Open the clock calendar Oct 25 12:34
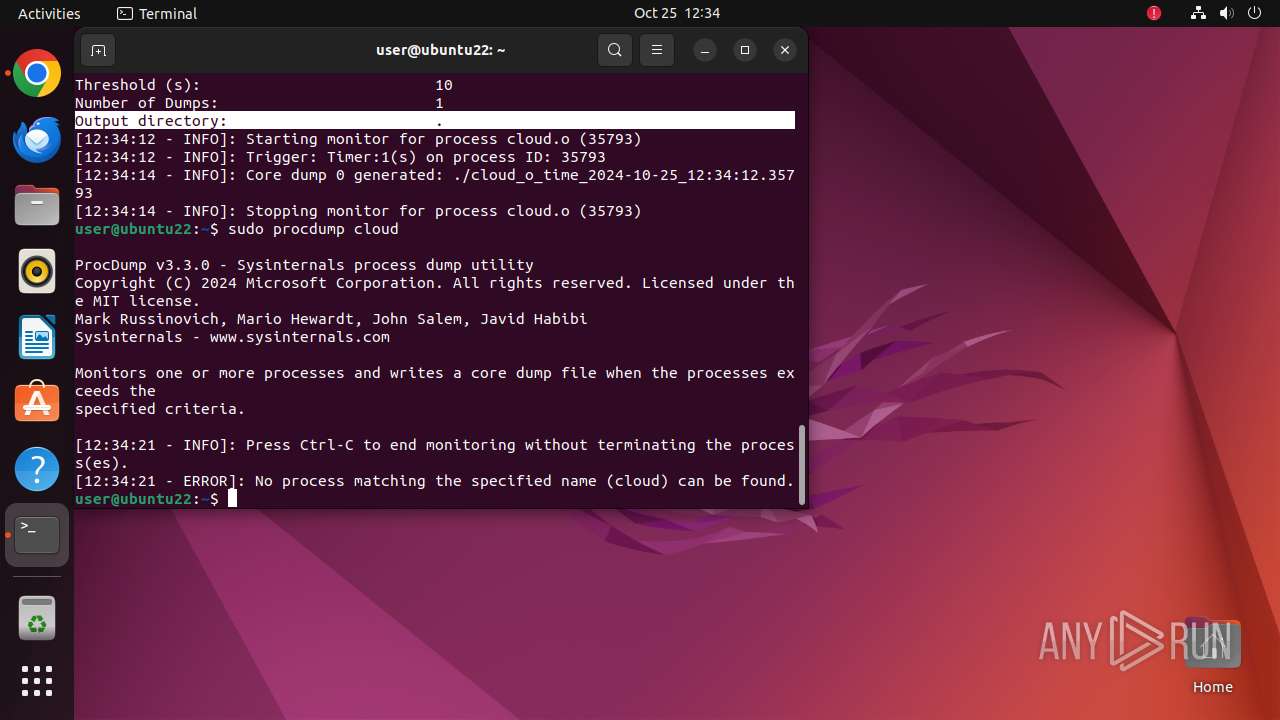The width and height of the screenshot is (1280, 720). pyautogui.click(x=677, y=13)
